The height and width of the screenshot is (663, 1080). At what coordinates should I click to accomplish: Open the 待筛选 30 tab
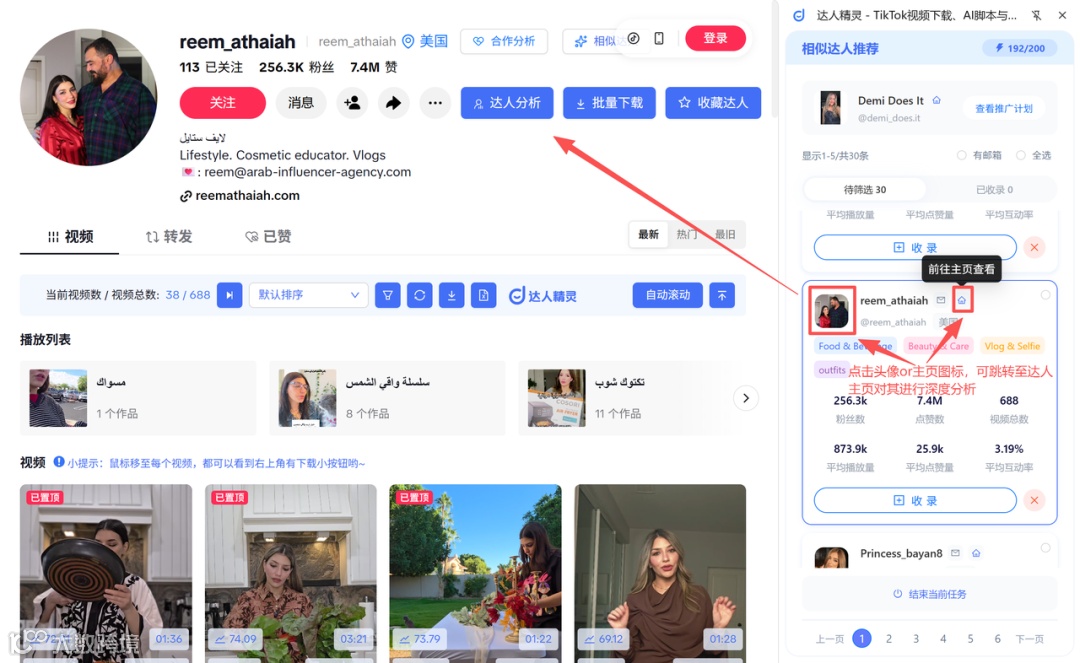coord(865,189)
